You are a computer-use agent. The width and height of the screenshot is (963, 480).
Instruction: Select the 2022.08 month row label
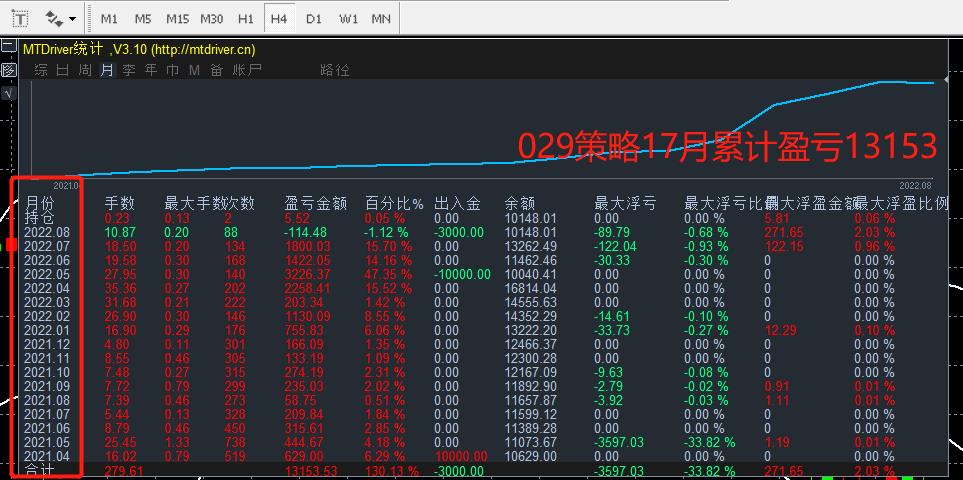click(47, 233)
